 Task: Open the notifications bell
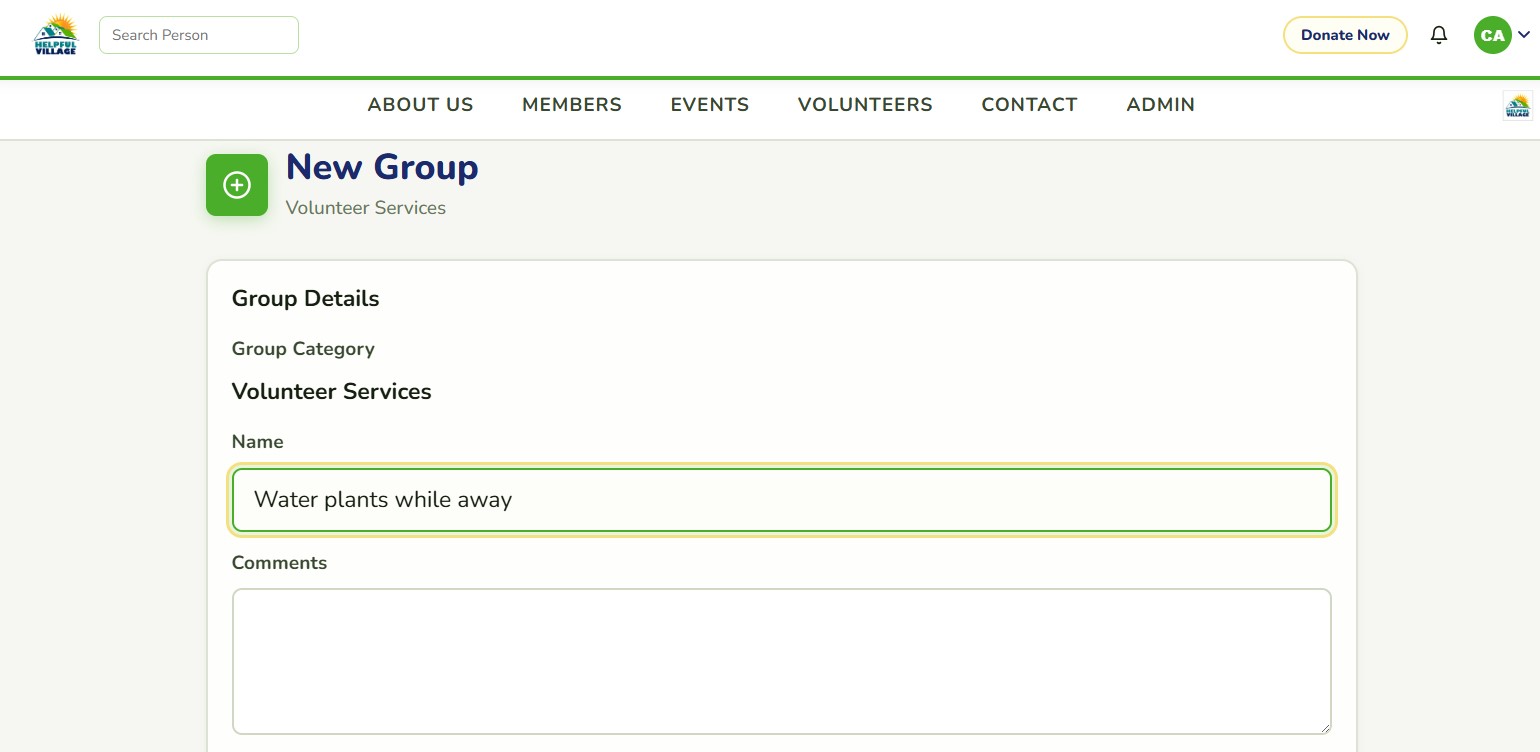coord(1439,35)
